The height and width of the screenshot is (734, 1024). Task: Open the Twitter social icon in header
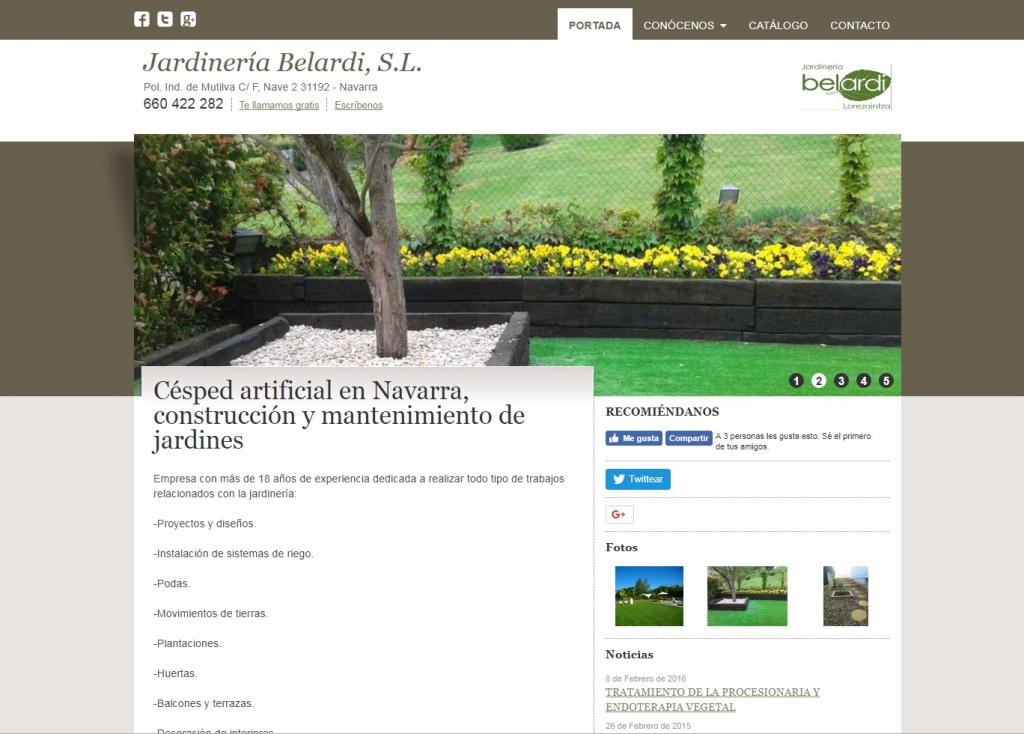[165, 19]
